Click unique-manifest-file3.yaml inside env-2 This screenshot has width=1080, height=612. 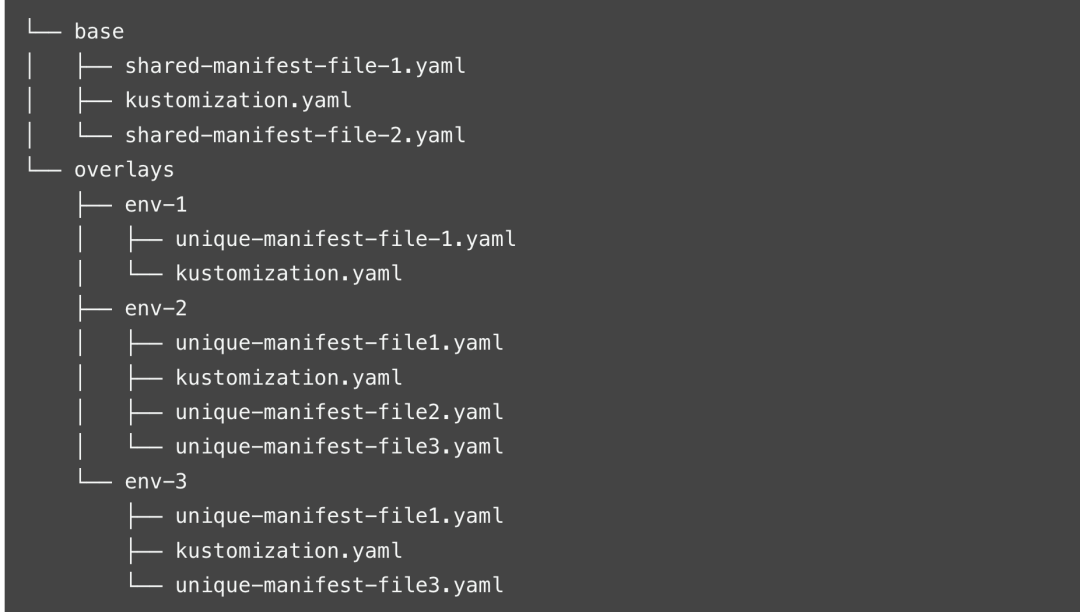click(x=339, y=446)
